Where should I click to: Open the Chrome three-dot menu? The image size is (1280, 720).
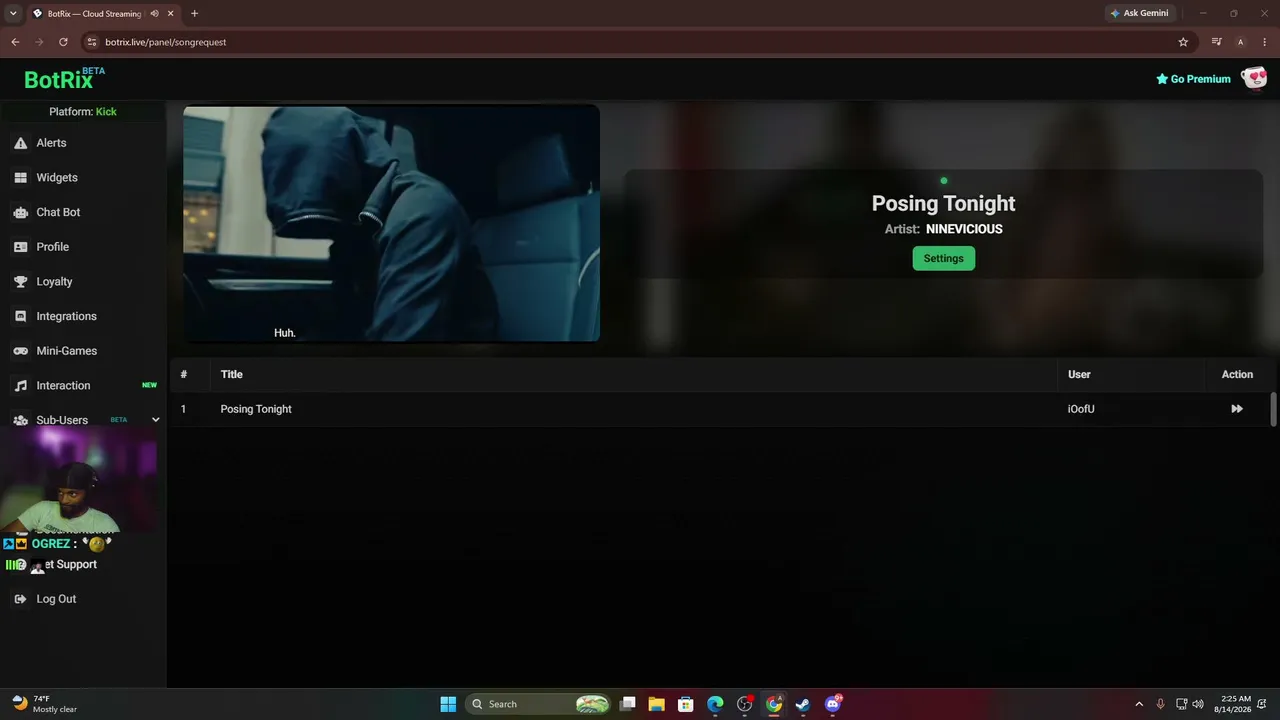coord(1264,42)
